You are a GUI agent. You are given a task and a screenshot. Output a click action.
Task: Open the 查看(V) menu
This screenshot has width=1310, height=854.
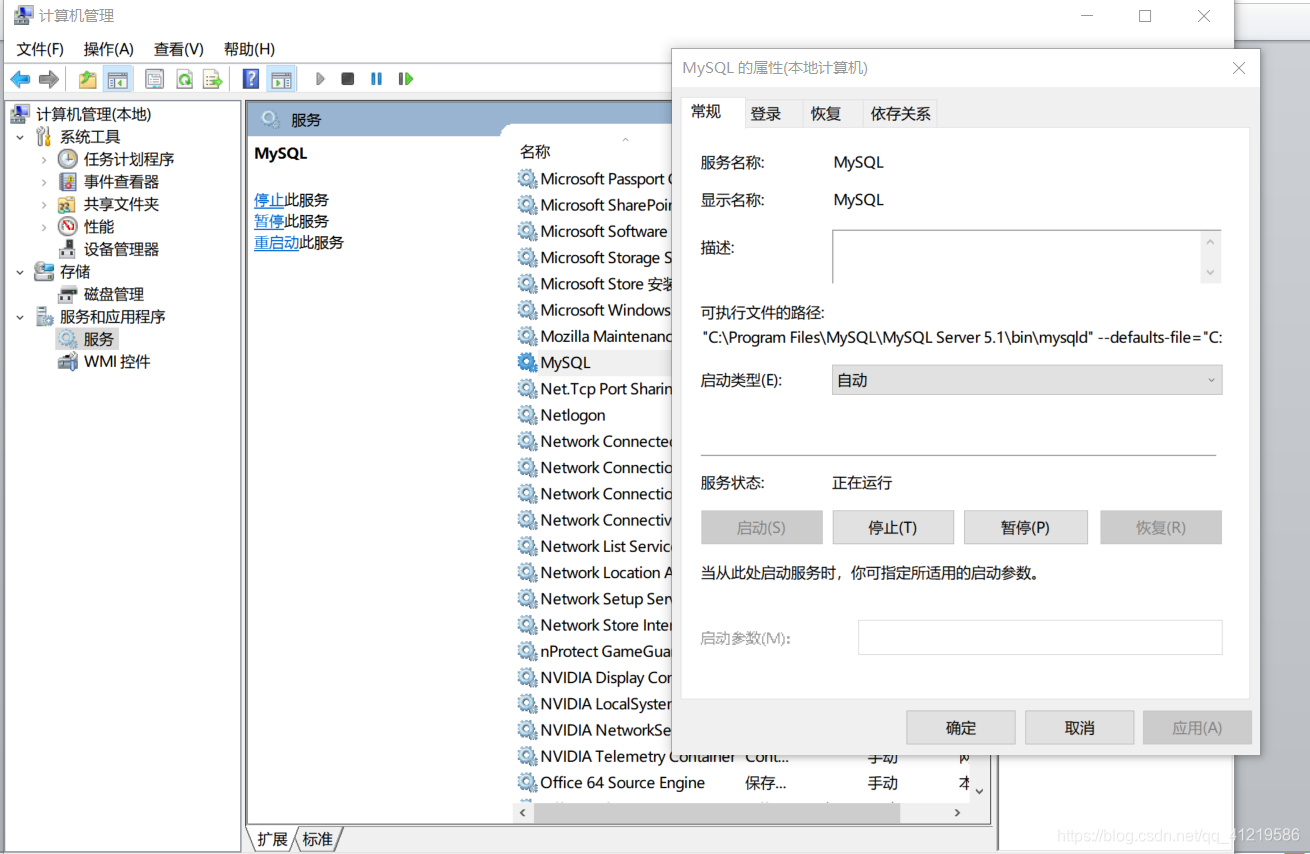coord(178,49)
